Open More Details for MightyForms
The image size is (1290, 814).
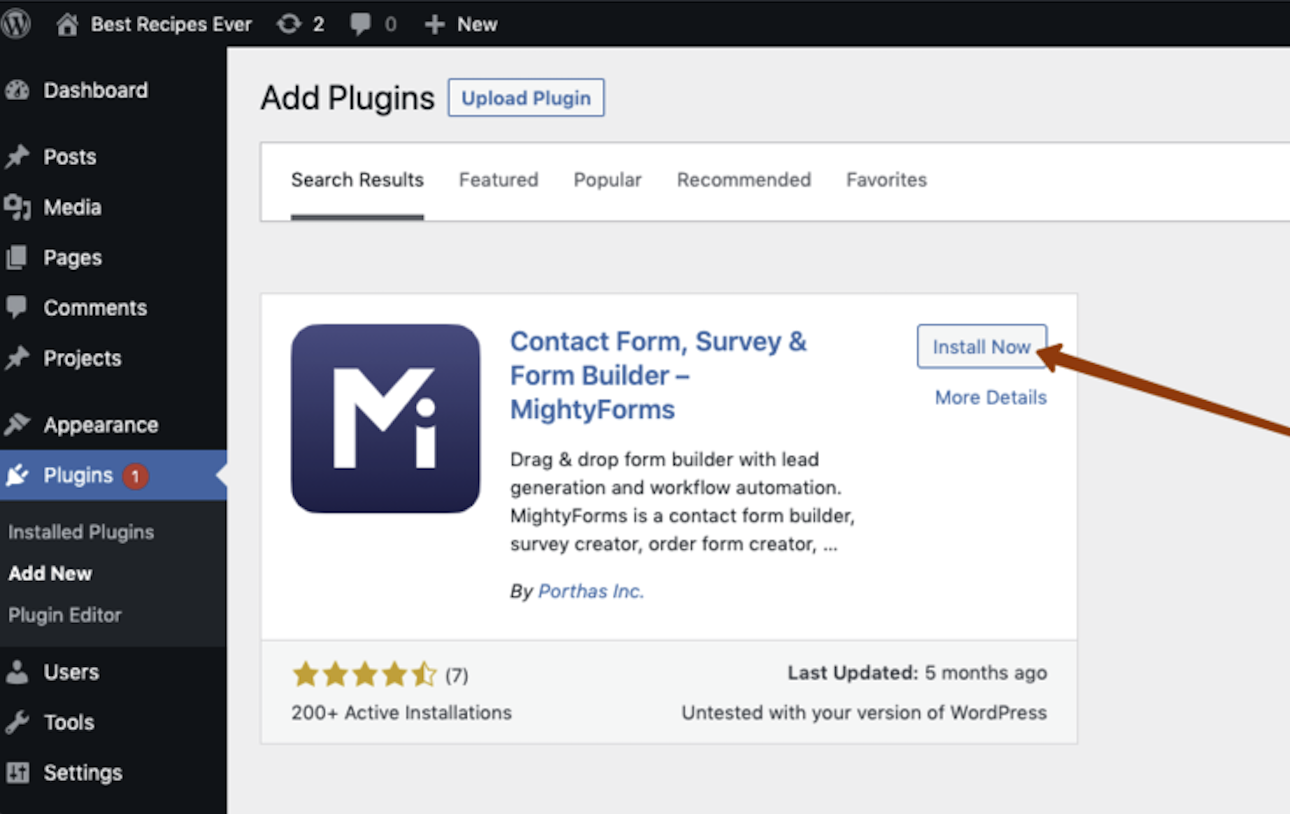pyautogui.click(x=990, y=397)
